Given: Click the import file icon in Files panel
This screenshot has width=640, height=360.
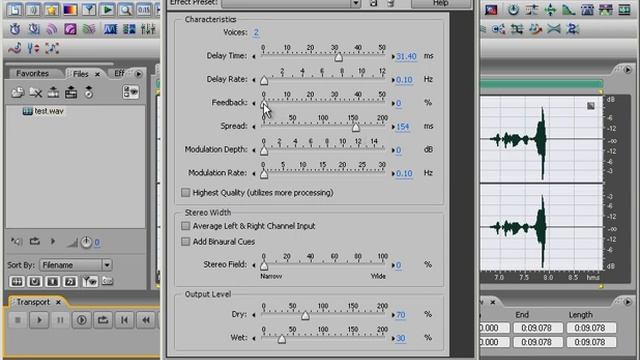Looking at the screenshot, I should 18,93.
